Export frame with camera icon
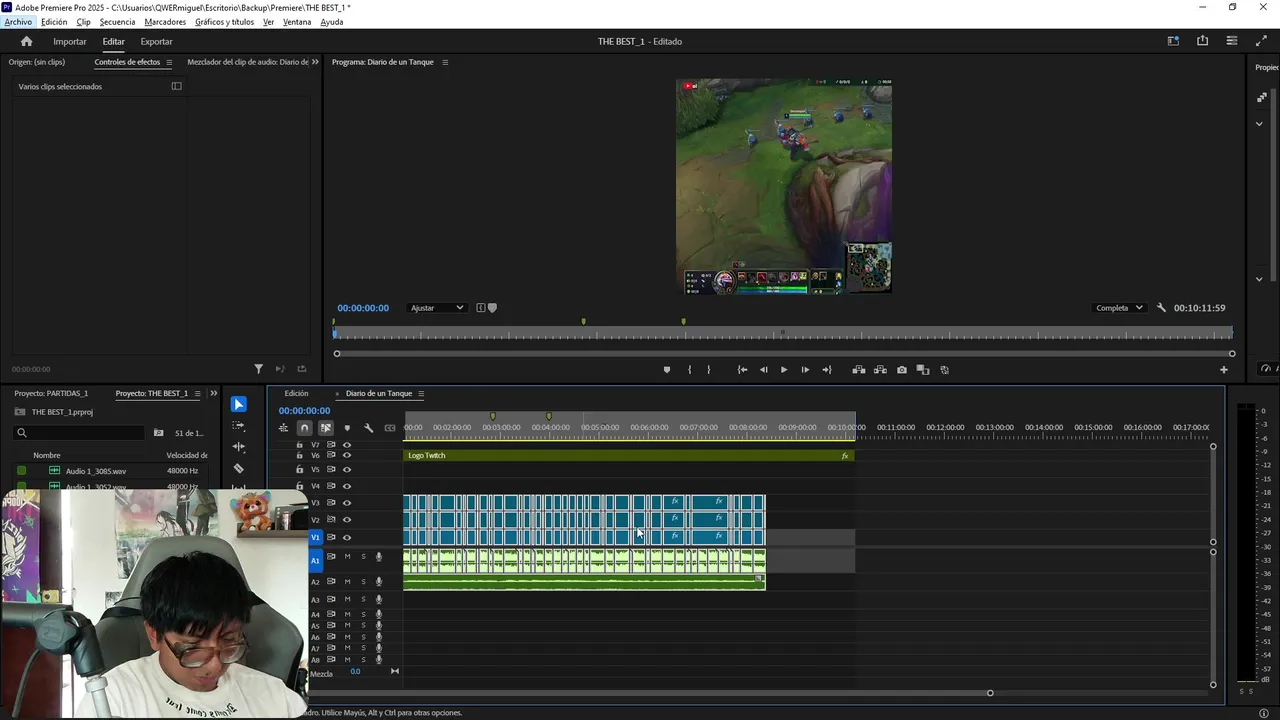This screenshot has width=1280, height=720. click(902, 370)
